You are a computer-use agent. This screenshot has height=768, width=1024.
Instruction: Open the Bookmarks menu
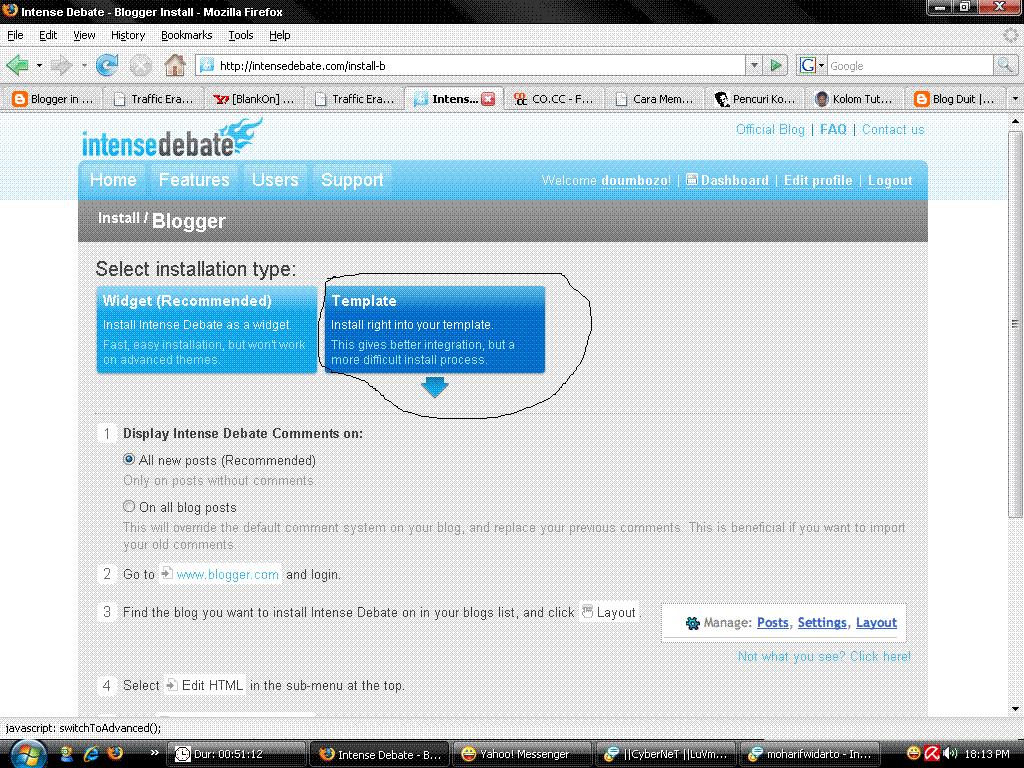[x=186, y=34]
